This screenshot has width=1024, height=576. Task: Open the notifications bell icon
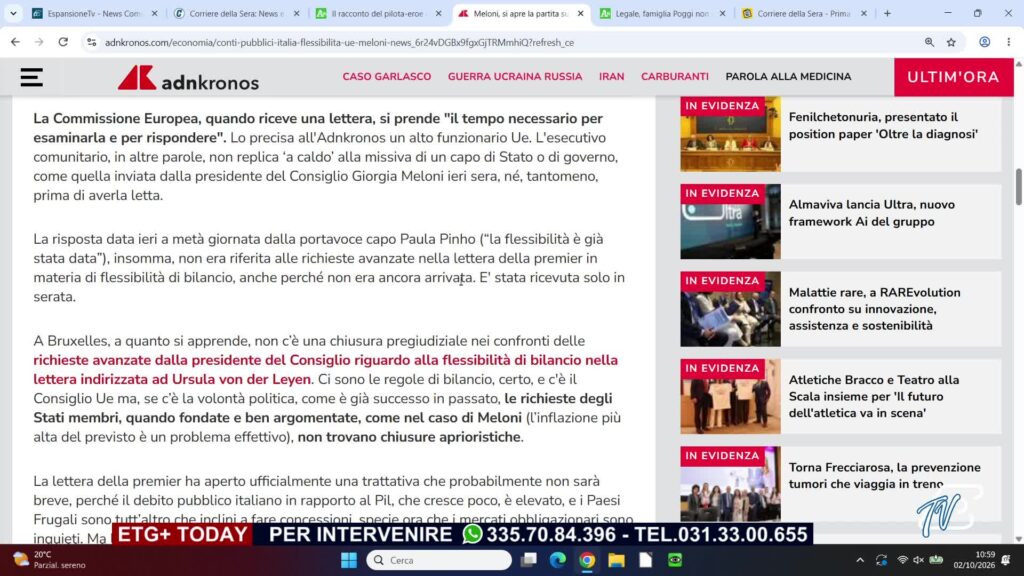point(1006,560)
